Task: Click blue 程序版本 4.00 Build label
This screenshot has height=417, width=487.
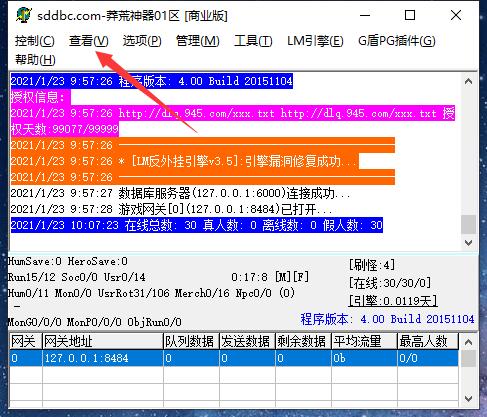Action: point(387,319)
